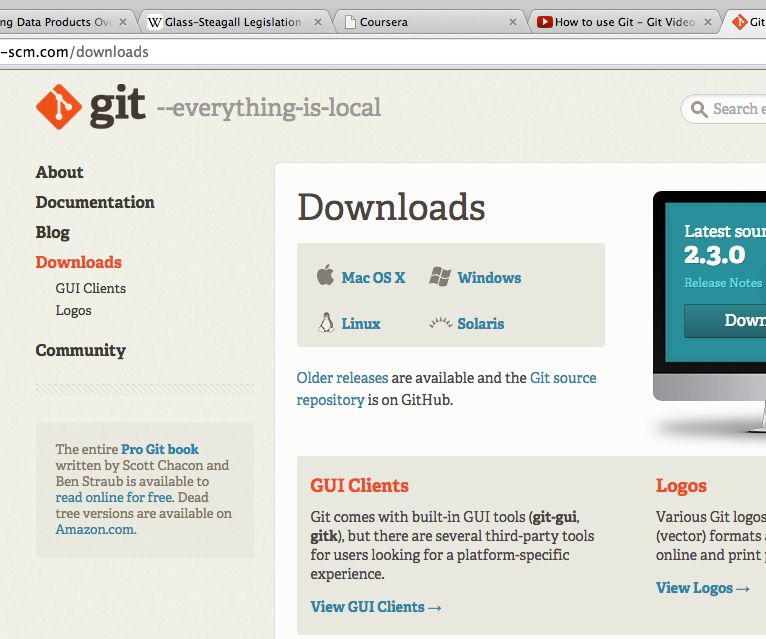Click the YouTube favicon on Git Video tab
This screenshot has width=766, height=639.
pyautogui.click(x=545, y=22)
